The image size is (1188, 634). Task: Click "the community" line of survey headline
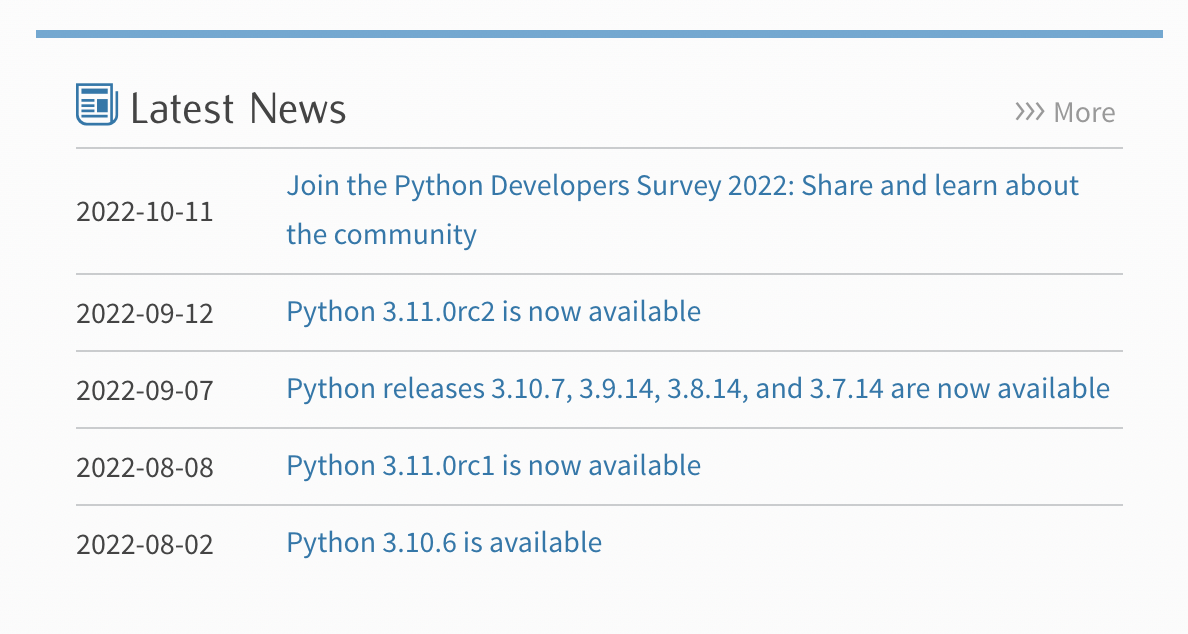click(381, 234)
